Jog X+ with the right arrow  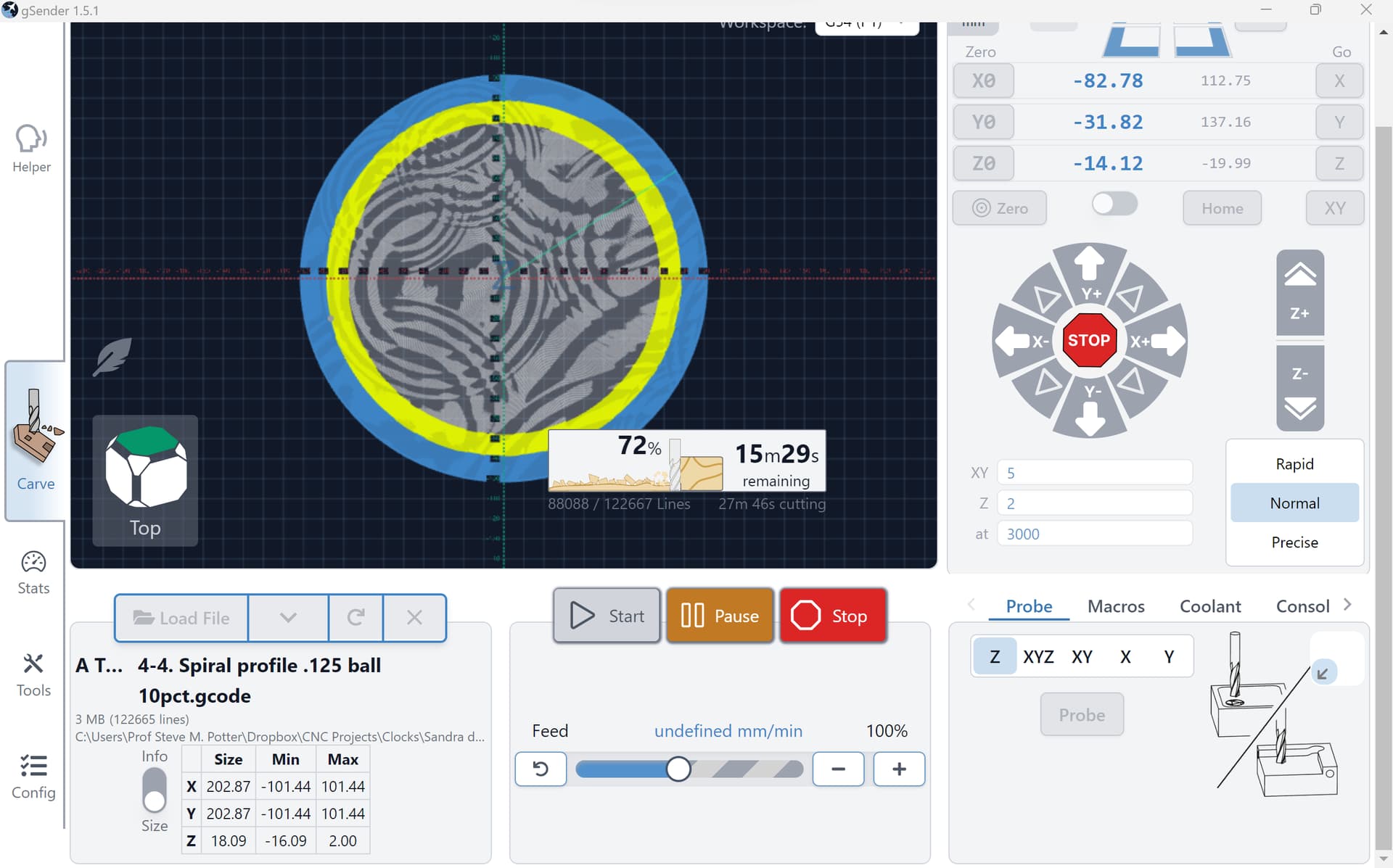[1158, 341]
